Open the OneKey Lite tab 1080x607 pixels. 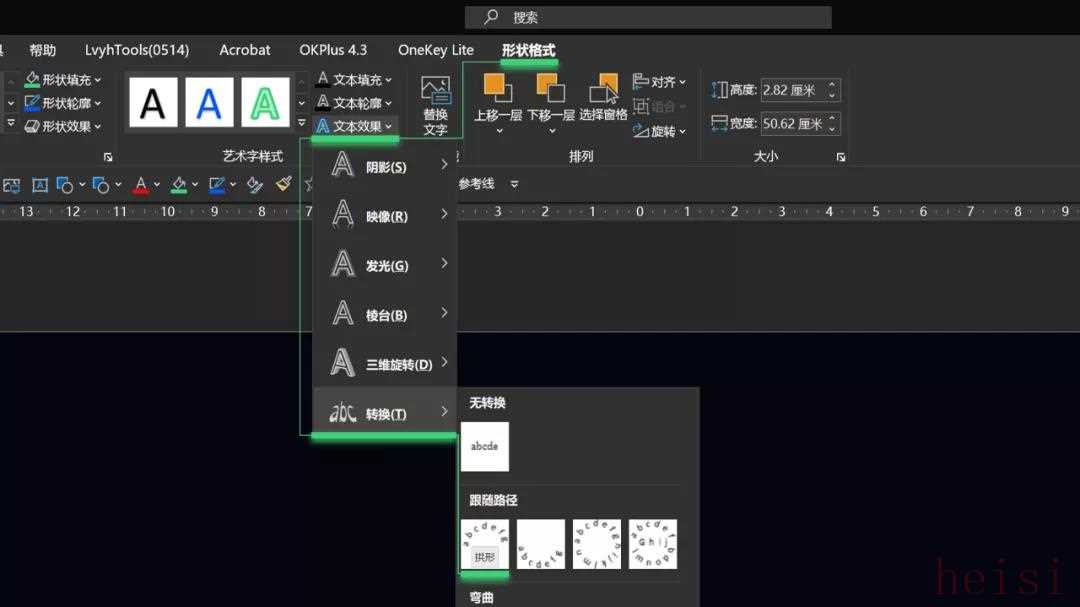pyautogui.click(x=435, y=50)
